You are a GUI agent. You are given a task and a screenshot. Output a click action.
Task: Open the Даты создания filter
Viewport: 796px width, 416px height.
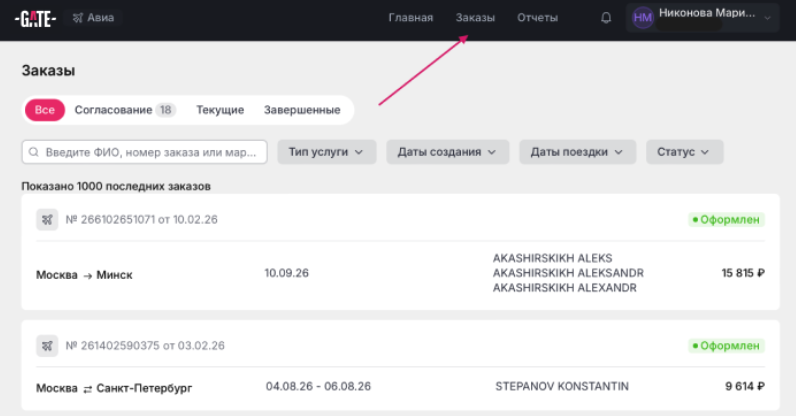pos(447,152)
